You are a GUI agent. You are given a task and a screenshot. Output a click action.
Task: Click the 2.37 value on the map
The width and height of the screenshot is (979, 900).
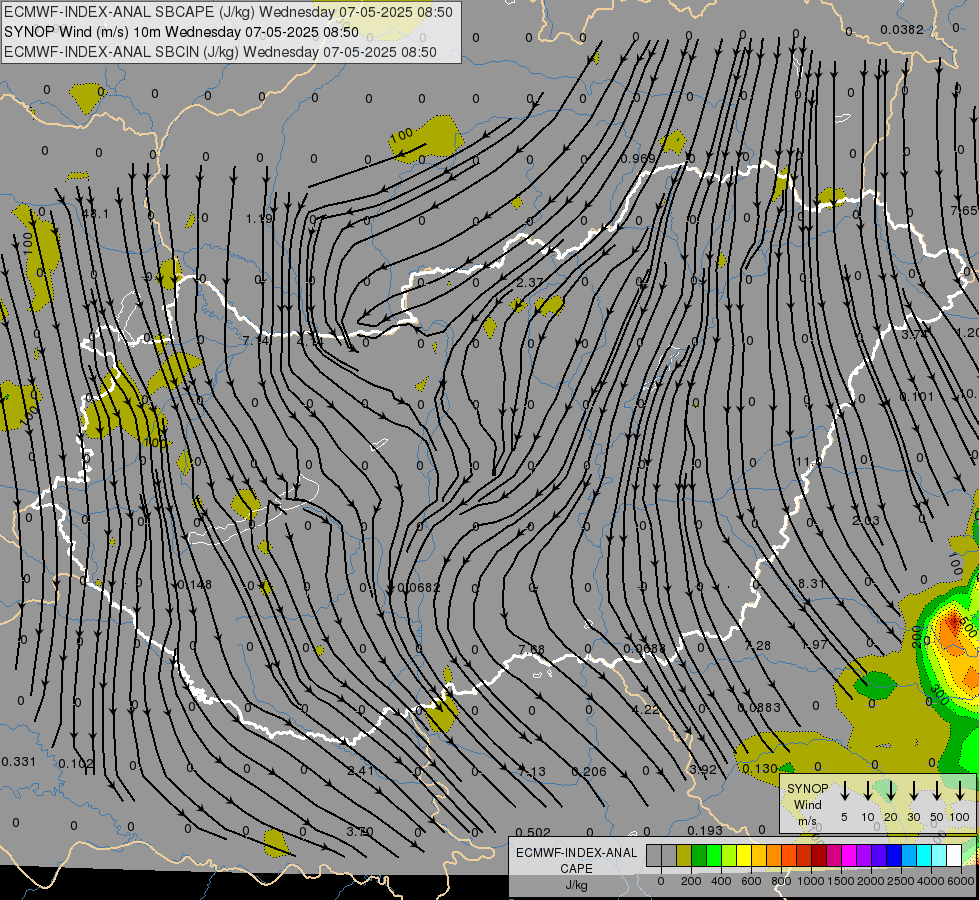click(529, 282)
